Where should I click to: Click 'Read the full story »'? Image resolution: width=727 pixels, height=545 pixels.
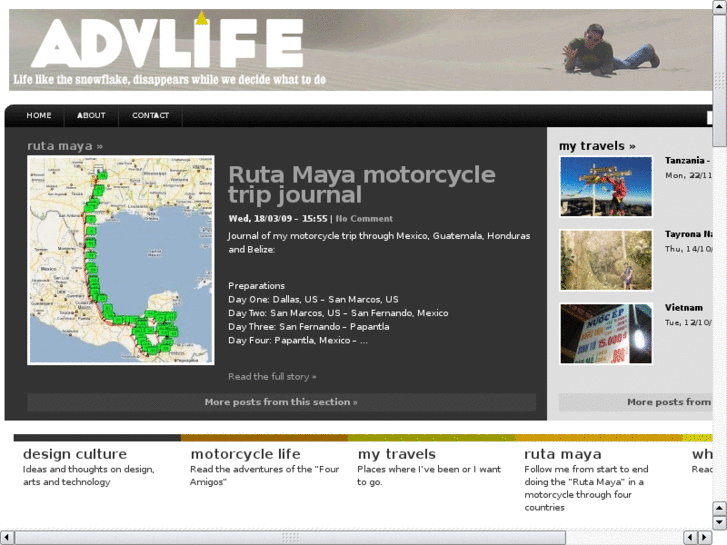(272, 377)
